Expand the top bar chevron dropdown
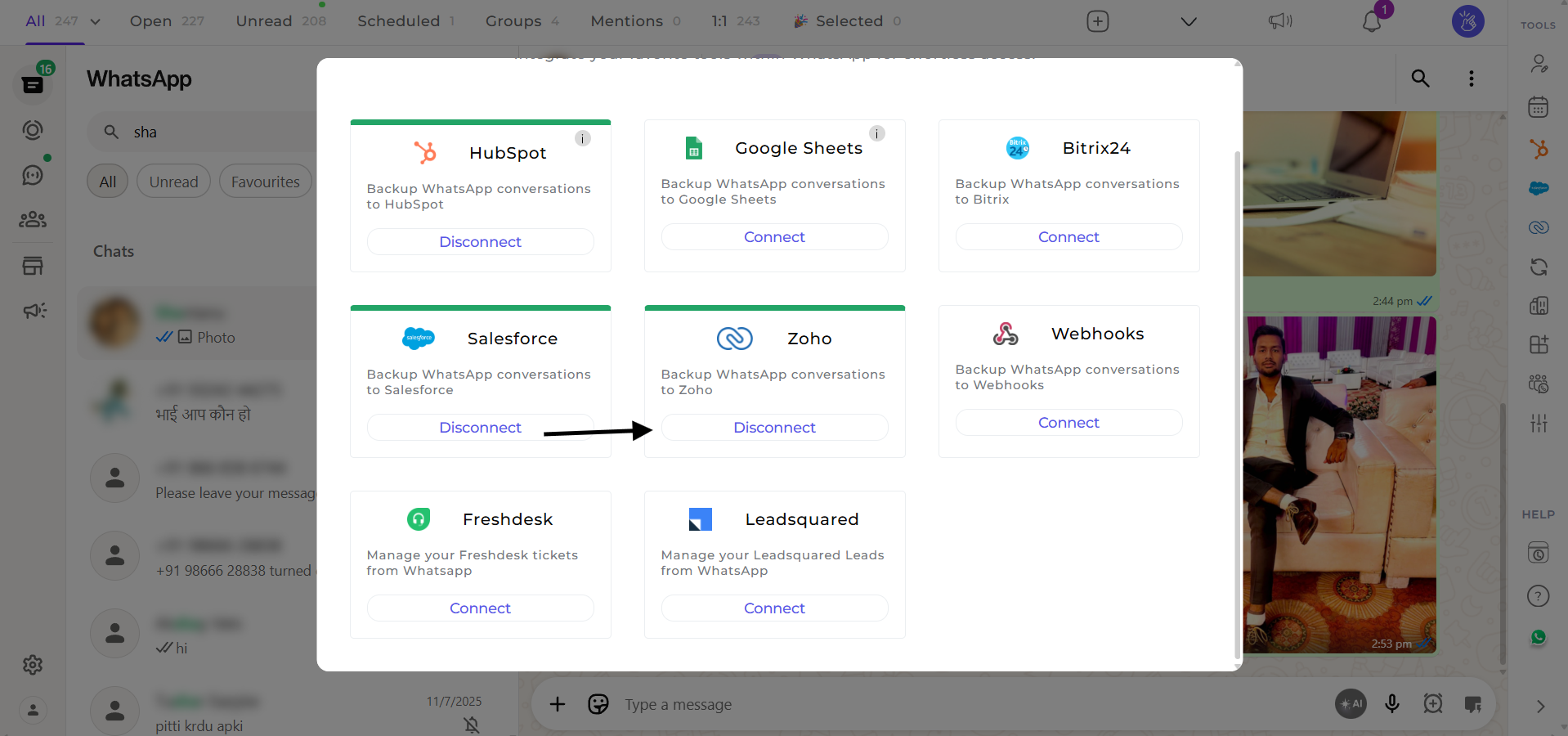 coord(1189,21)
